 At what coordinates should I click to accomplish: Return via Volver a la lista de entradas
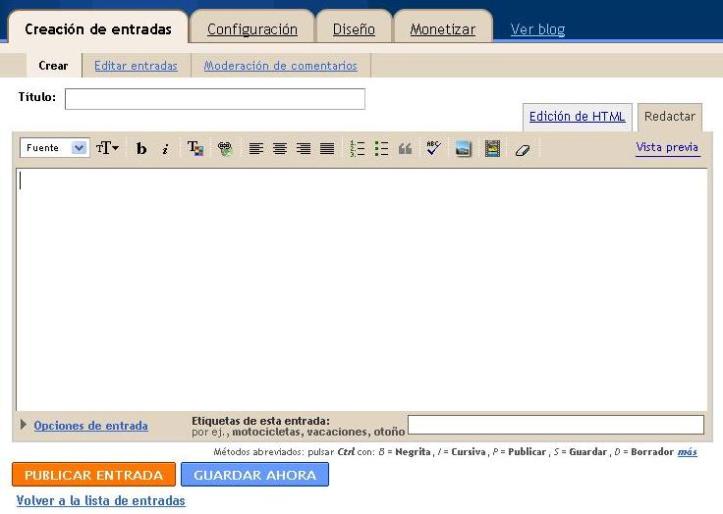tap(101, 501)
